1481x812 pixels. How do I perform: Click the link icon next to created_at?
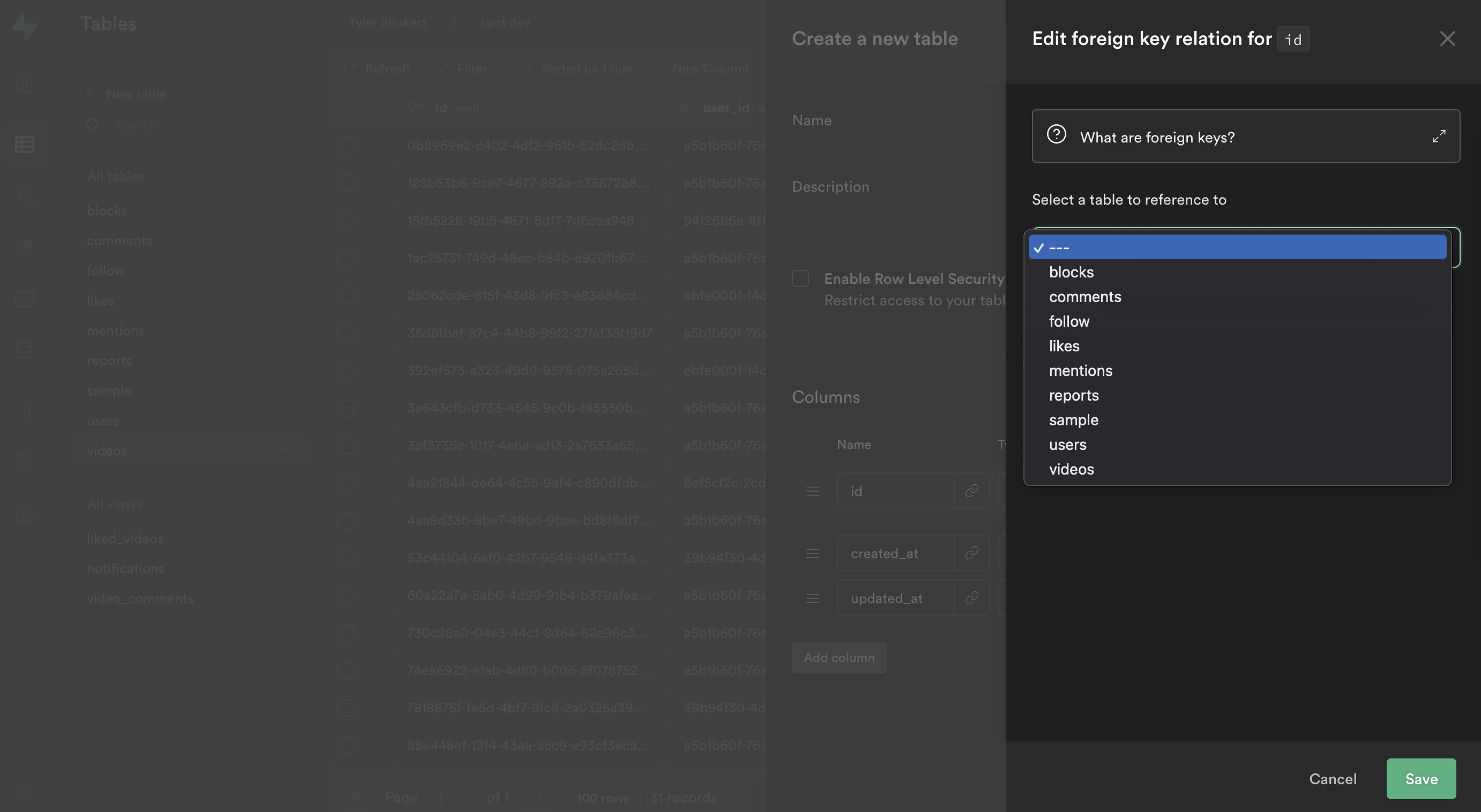pos(971,553)
